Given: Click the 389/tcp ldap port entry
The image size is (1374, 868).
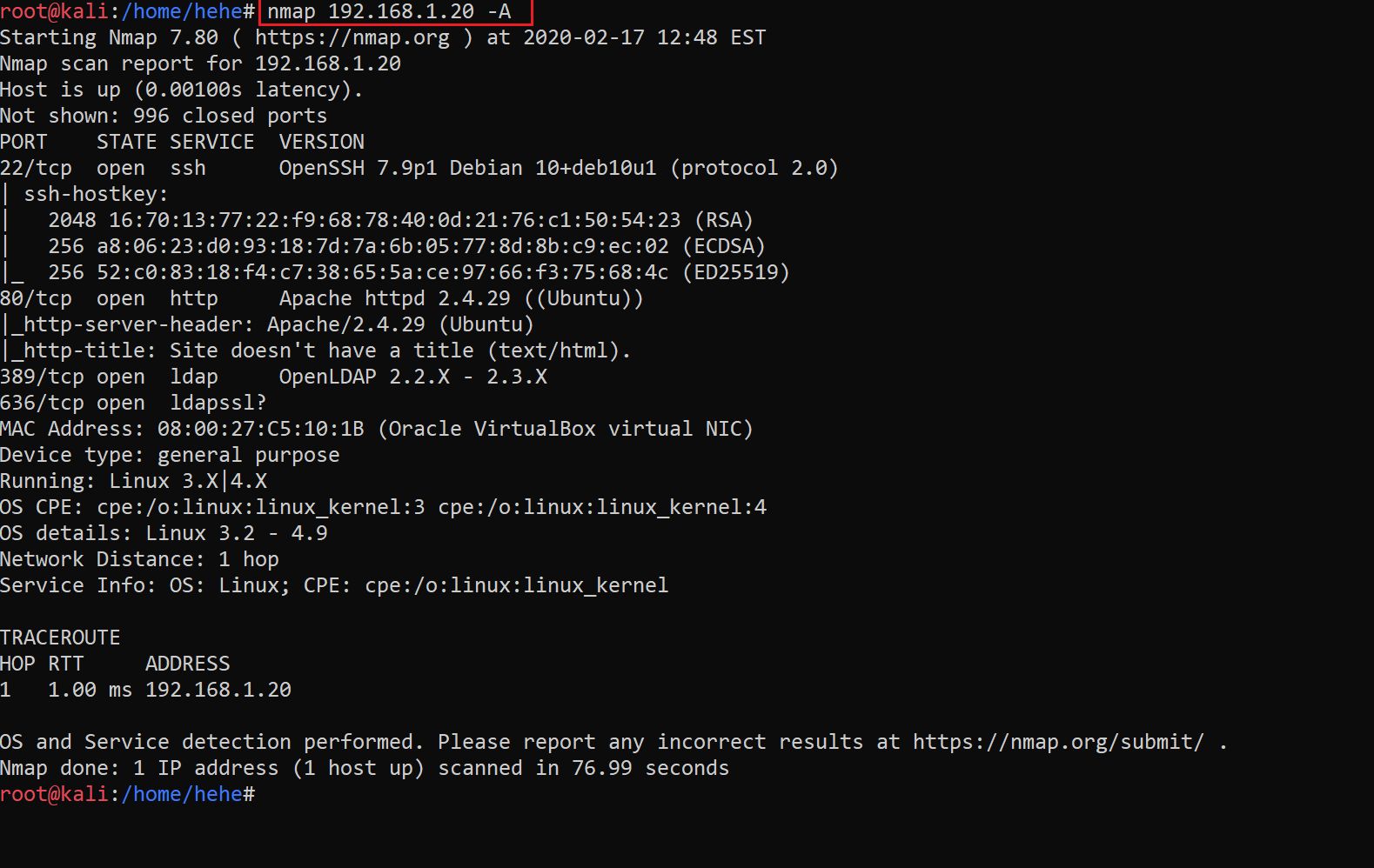Looking at the screenshot, I should click(42, 377).
